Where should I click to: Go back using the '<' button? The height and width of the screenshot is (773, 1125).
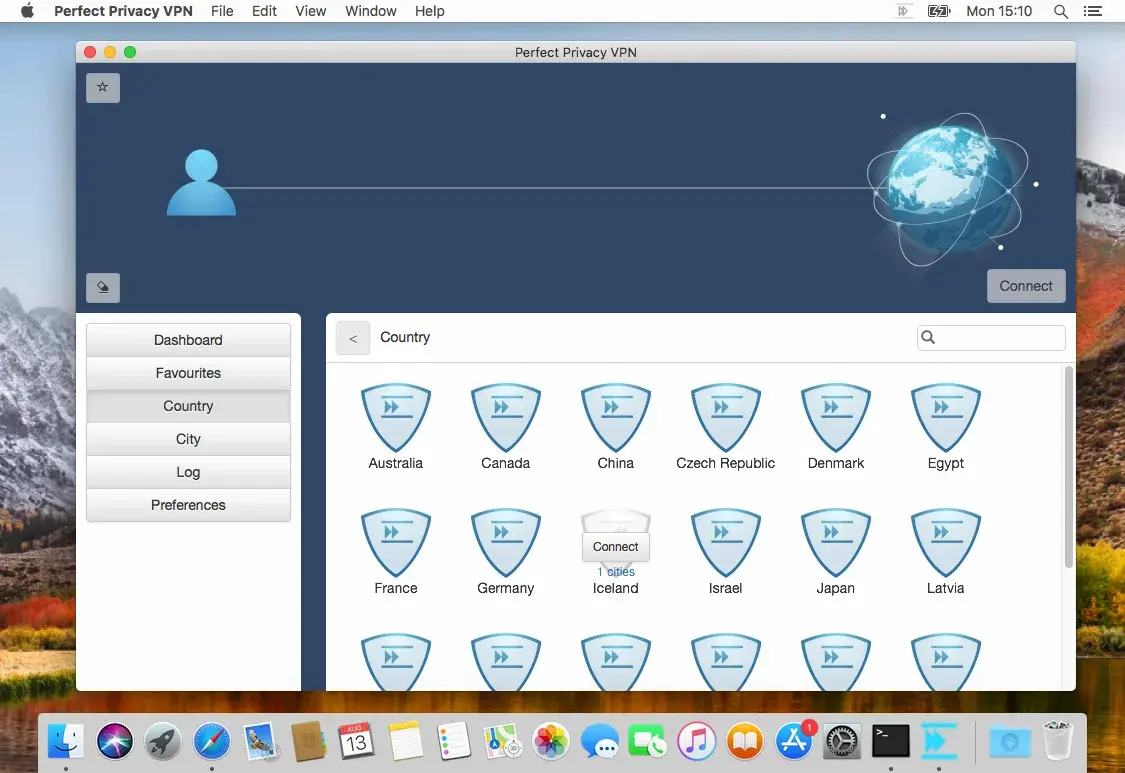coord(352,339)
